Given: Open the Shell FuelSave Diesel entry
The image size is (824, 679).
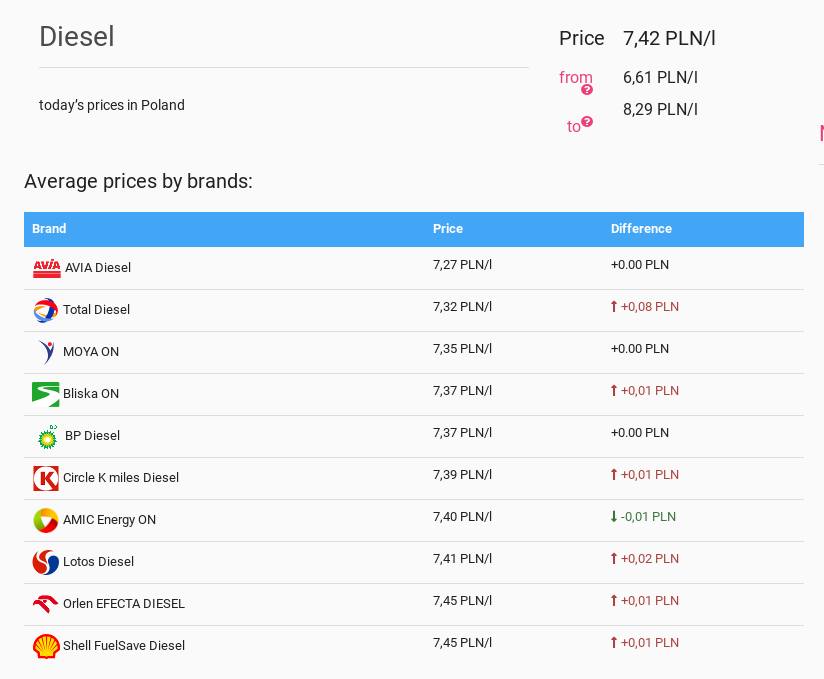Looking at the screenshot, I should [124, 646].
